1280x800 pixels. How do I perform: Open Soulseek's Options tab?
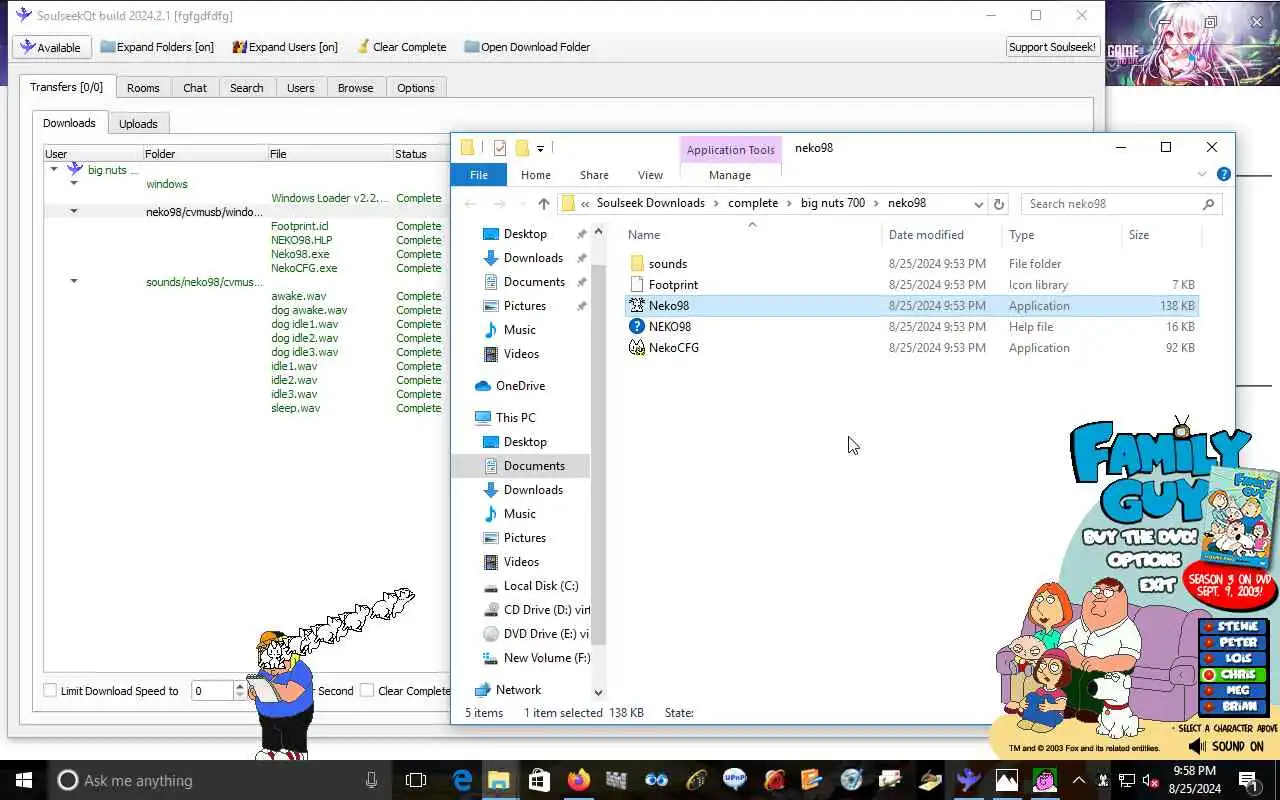point(416,88)
